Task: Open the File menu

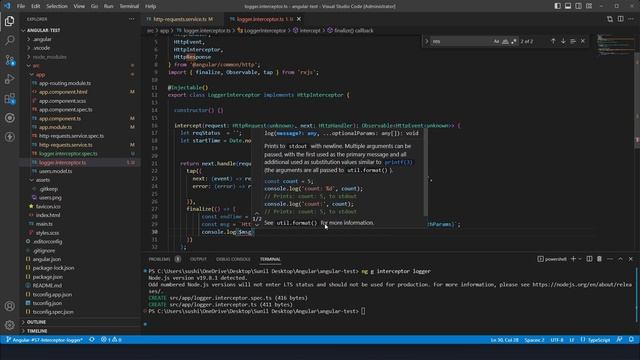Action: pyautogui.click(x=21, y=6)
